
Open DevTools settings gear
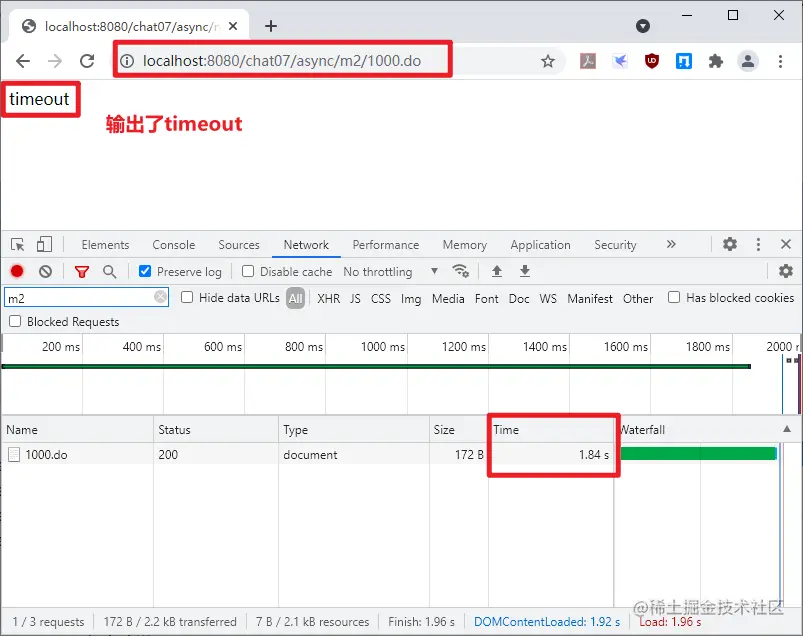730,244
